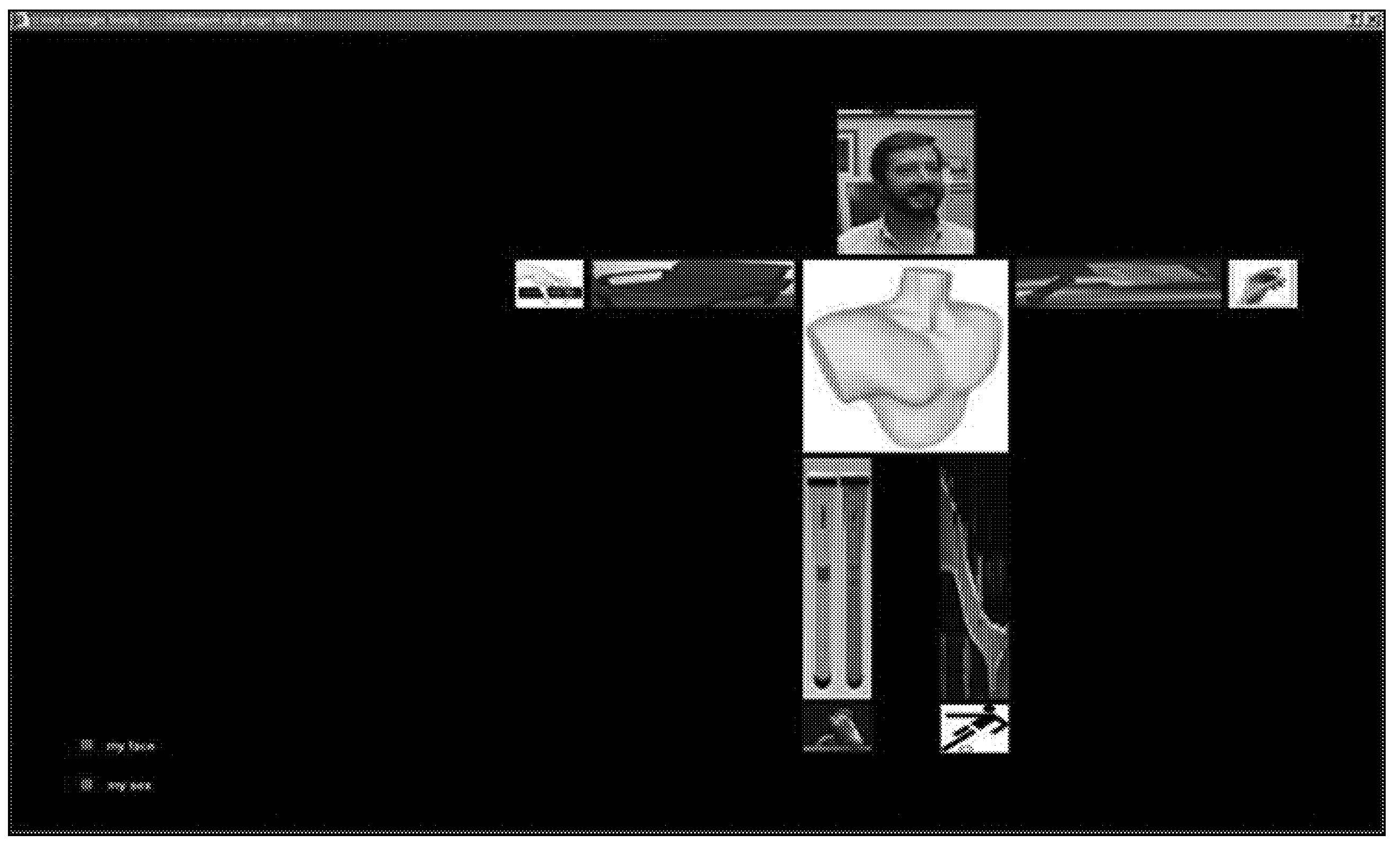This screenshot has height=843, width=1400.
Task: Toggle the square beside first bottom-left entry
Action: click(86, 745)
